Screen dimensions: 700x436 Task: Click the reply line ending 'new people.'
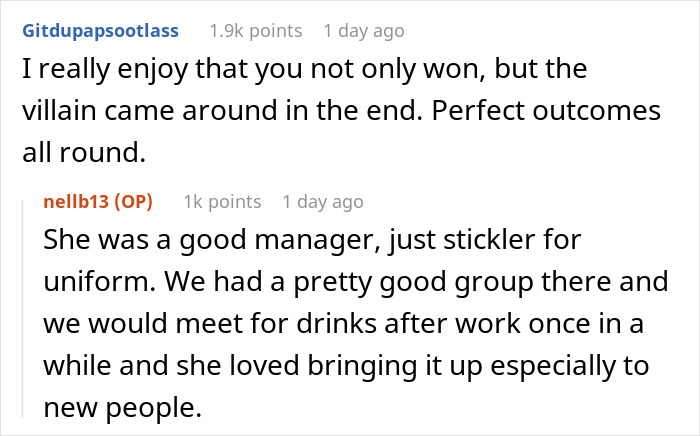(x=122, y=407)
